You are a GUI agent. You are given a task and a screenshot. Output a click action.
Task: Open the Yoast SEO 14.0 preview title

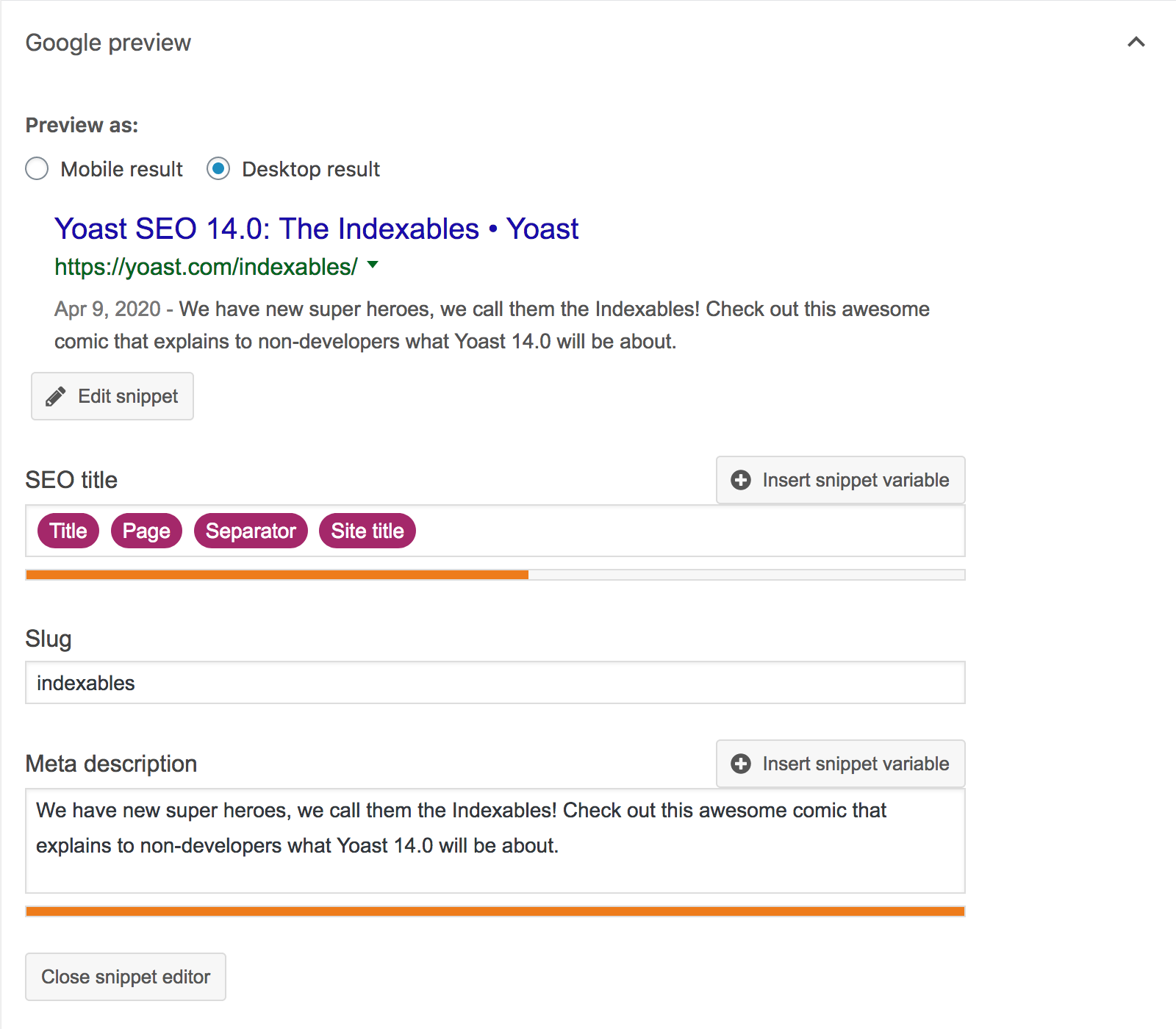[x=316, y=229]
